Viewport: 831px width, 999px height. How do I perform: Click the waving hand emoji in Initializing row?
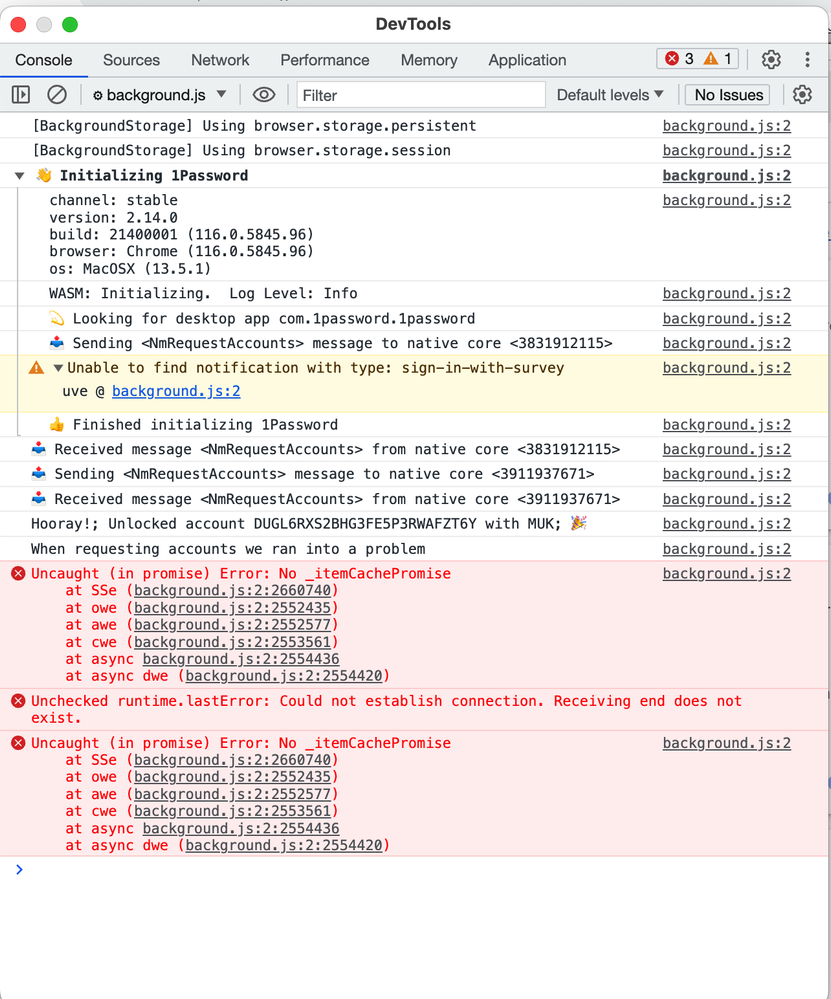43,175
